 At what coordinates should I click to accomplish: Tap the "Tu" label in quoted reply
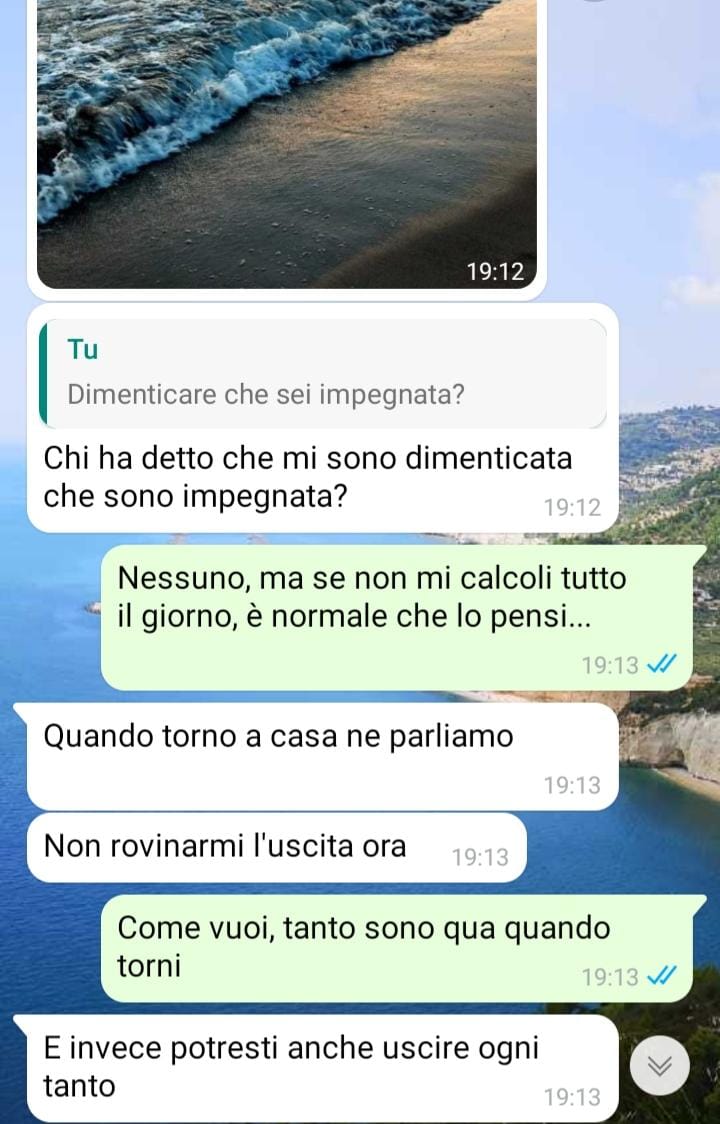coord(82,350)
